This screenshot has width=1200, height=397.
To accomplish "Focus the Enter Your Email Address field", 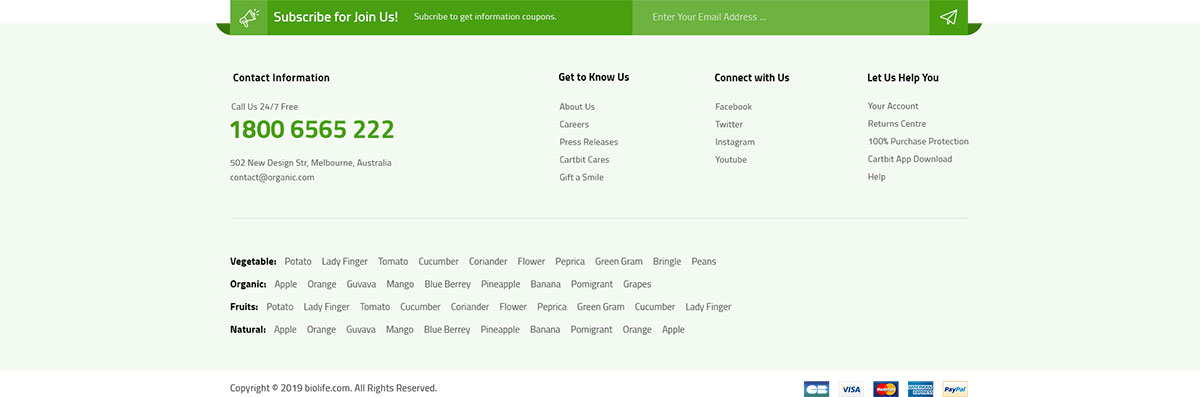I will pyautogui.click(x=781, y=17).
